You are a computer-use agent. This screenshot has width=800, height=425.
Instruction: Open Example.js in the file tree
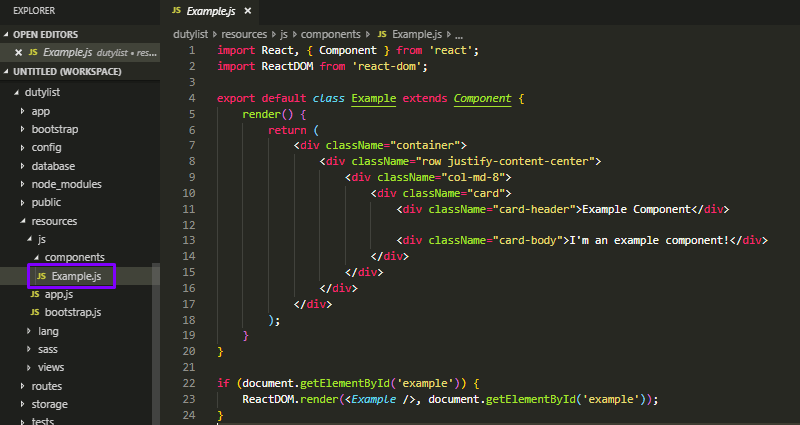click(76, 276)
